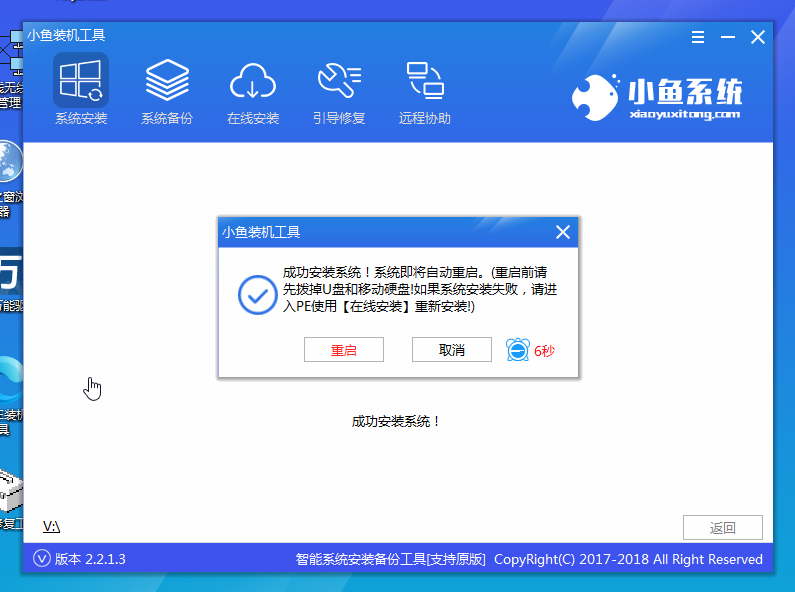The height and width of the screenshot is (592, 795).
Task: Open the globe browser desktop icon
Action: tap(10, 161)
